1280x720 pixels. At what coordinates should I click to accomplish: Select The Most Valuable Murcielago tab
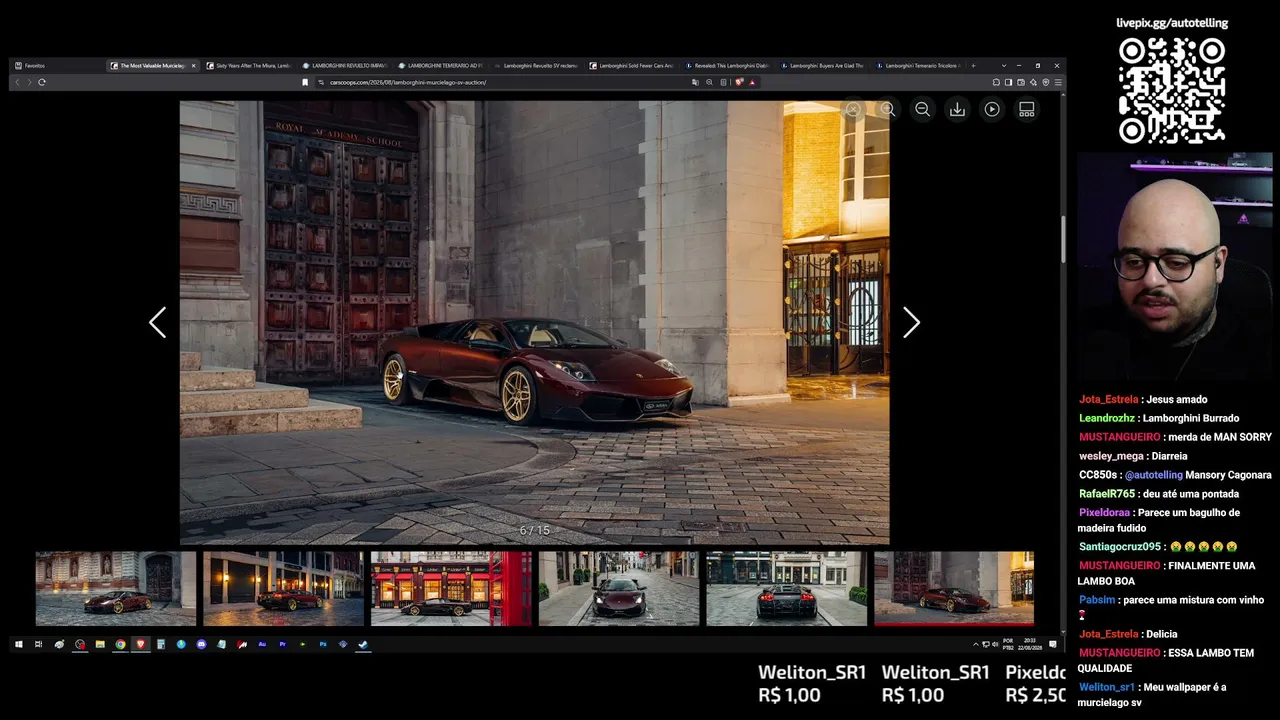pyautogui.click(x=153, y=66)
